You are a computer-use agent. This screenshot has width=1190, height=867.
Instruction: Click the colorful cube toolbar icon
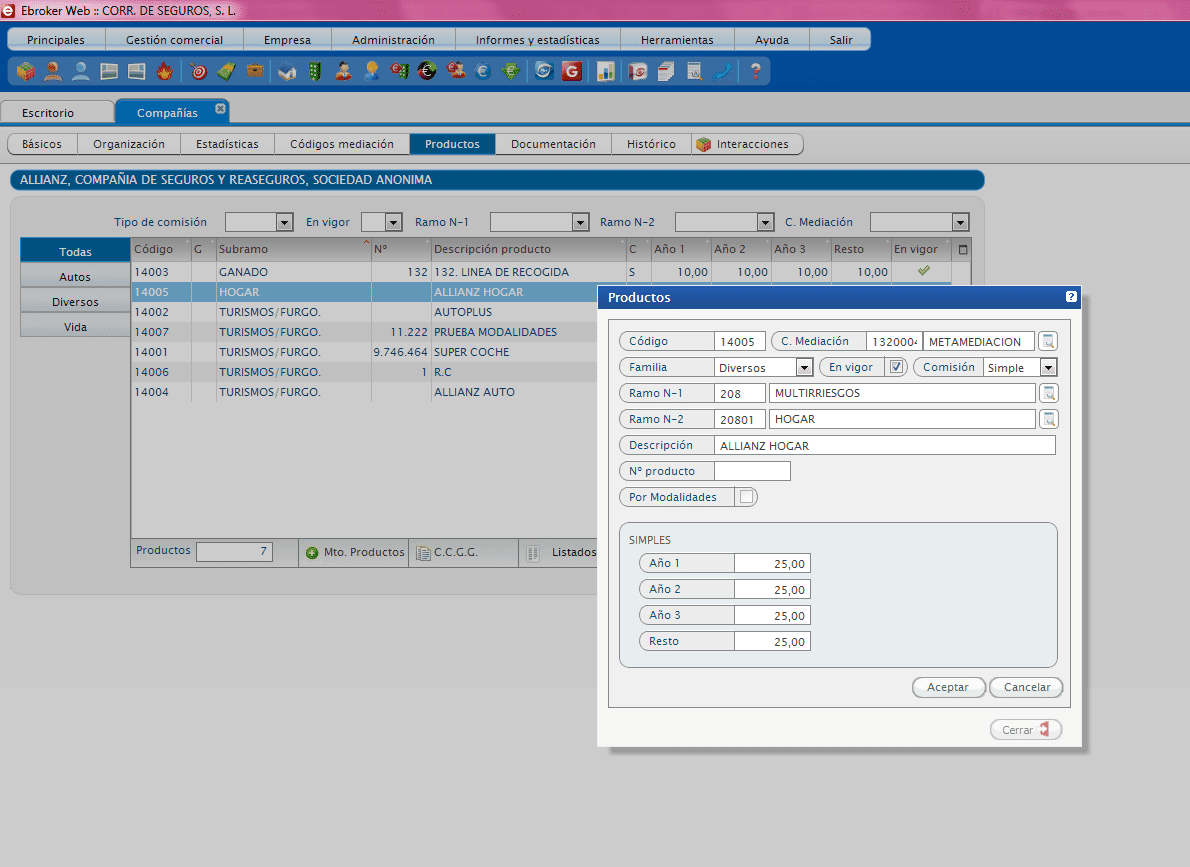[26, 71]
